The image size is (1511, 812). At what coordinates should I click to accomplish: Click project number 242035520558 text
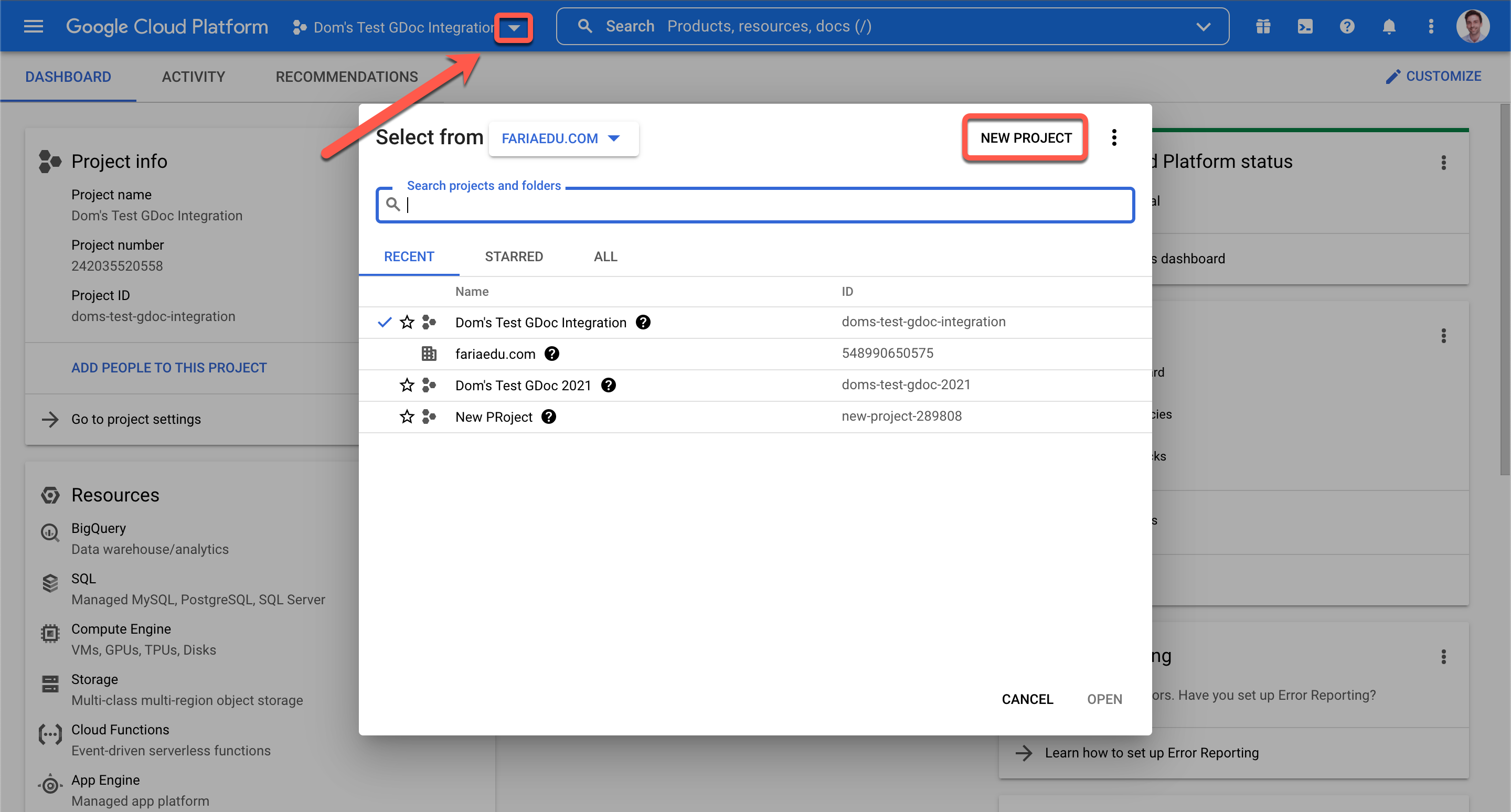118,266
